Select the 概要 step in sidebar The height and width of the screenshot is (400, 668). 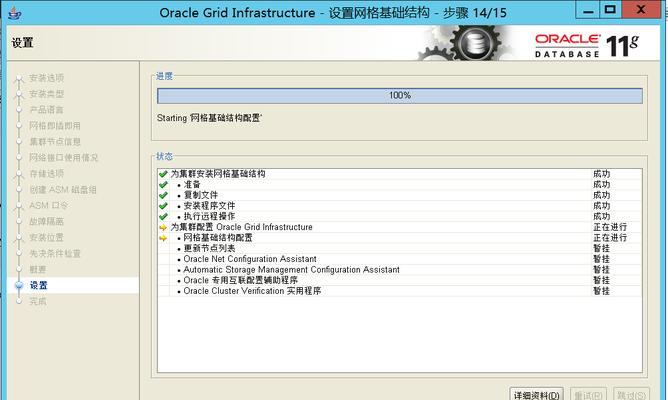click(38, 270)
